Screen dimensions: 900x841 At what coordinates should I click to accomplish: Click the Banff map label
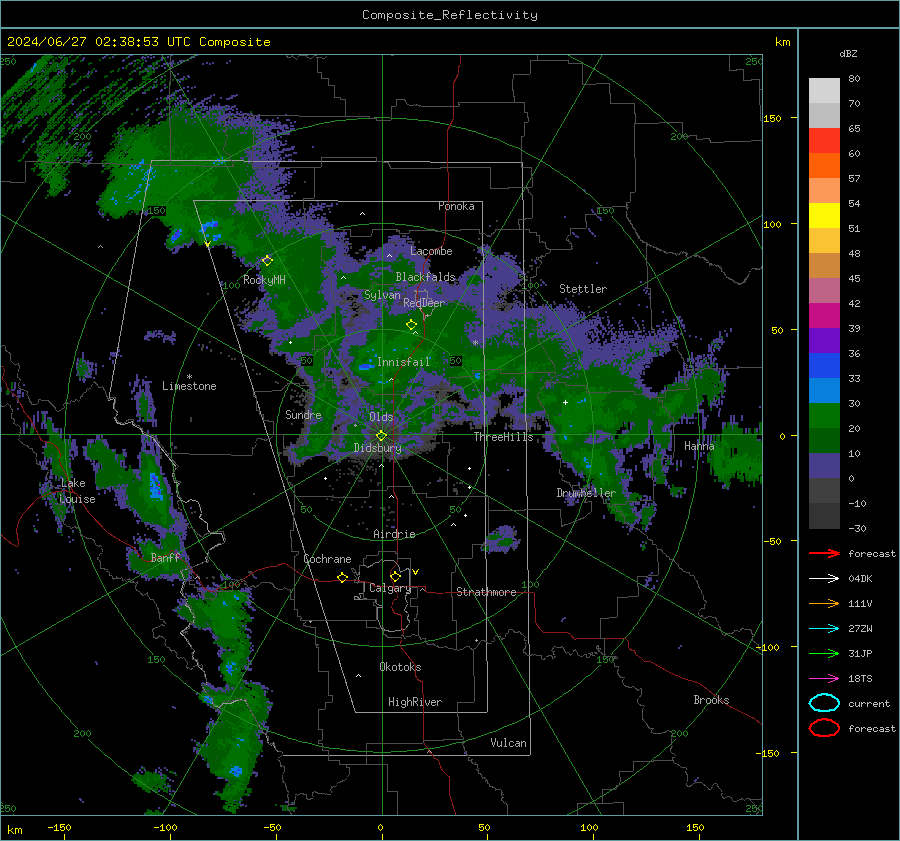tap(165, 557)
